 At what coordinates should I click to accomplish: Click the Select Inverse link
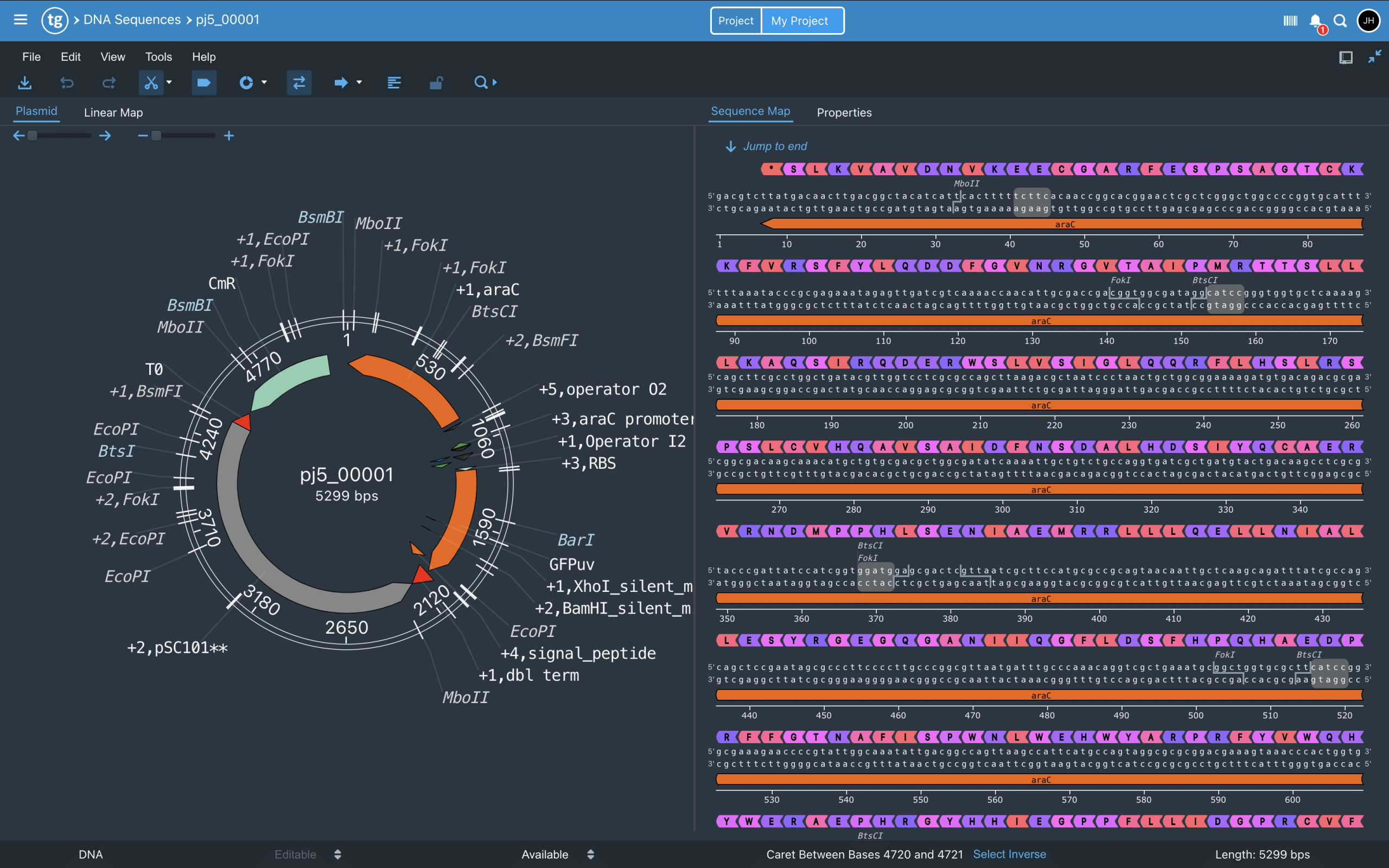click(1009, 854)
